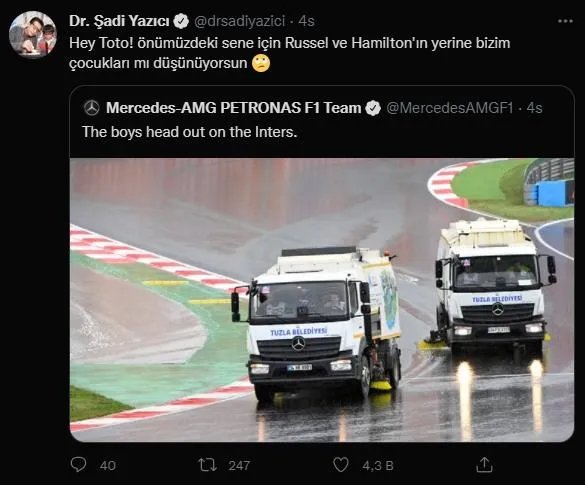Click the retweet count 247

tap(239, 466)
